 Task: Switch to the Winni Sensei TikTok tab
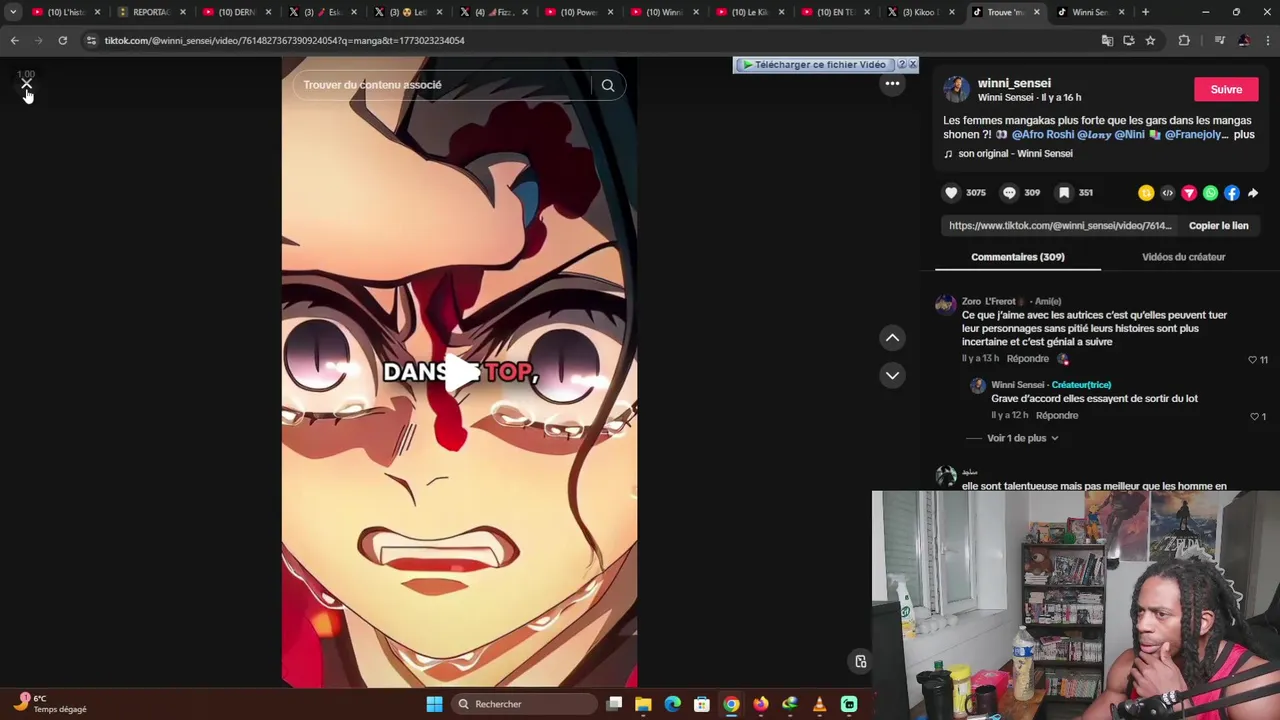tap(1090, 12)
